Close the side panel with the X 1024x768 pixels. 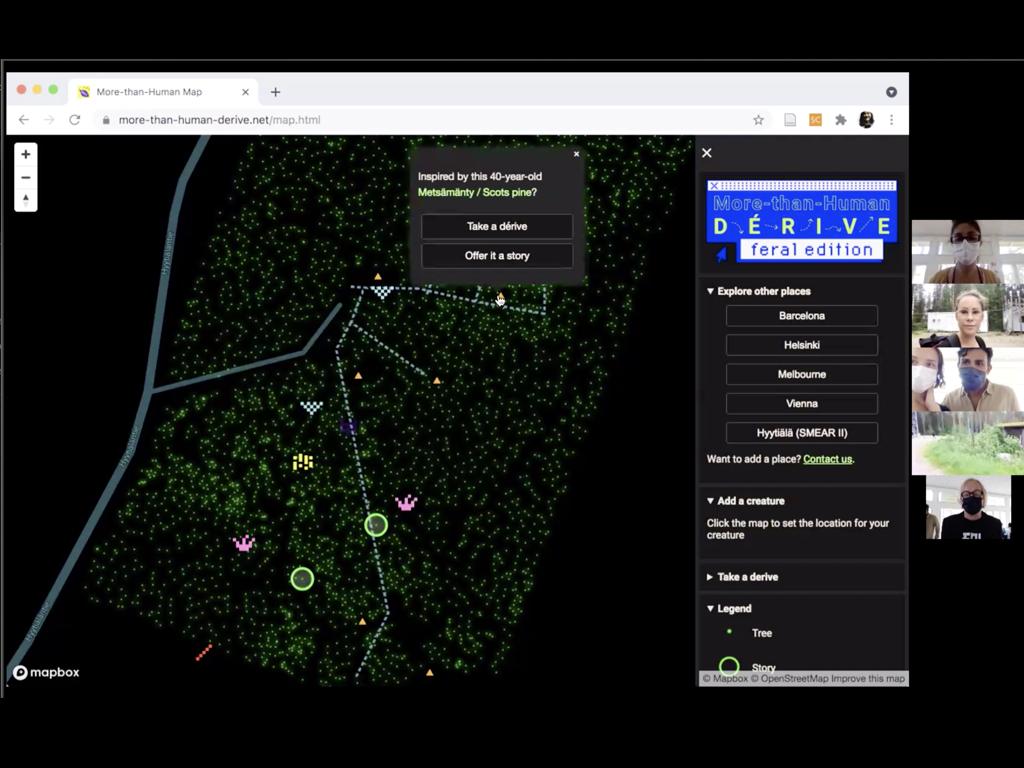point(707,153)
